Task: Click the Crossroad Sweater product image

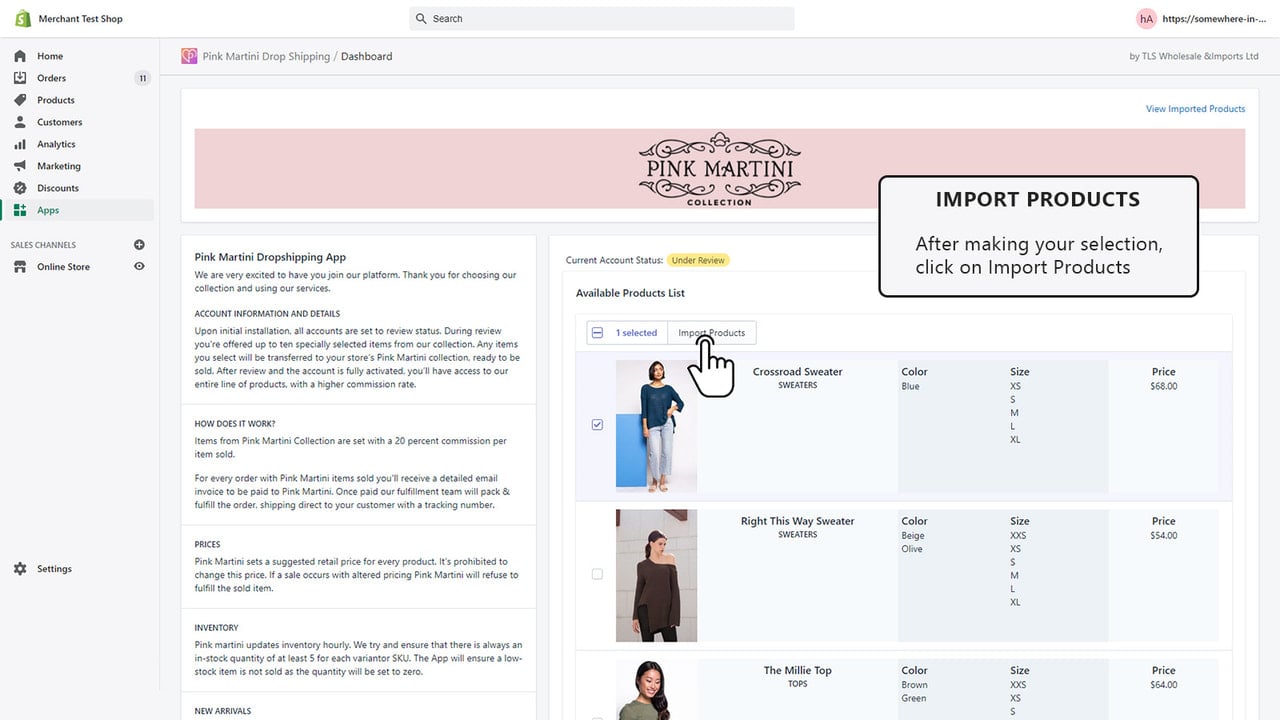Action: [x=656, y=426]
